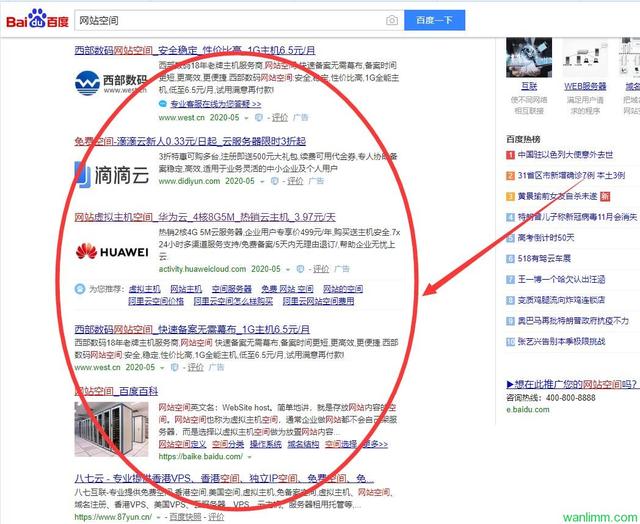
Task: Open 互联 sidebar link
Action: coord(529,86)
